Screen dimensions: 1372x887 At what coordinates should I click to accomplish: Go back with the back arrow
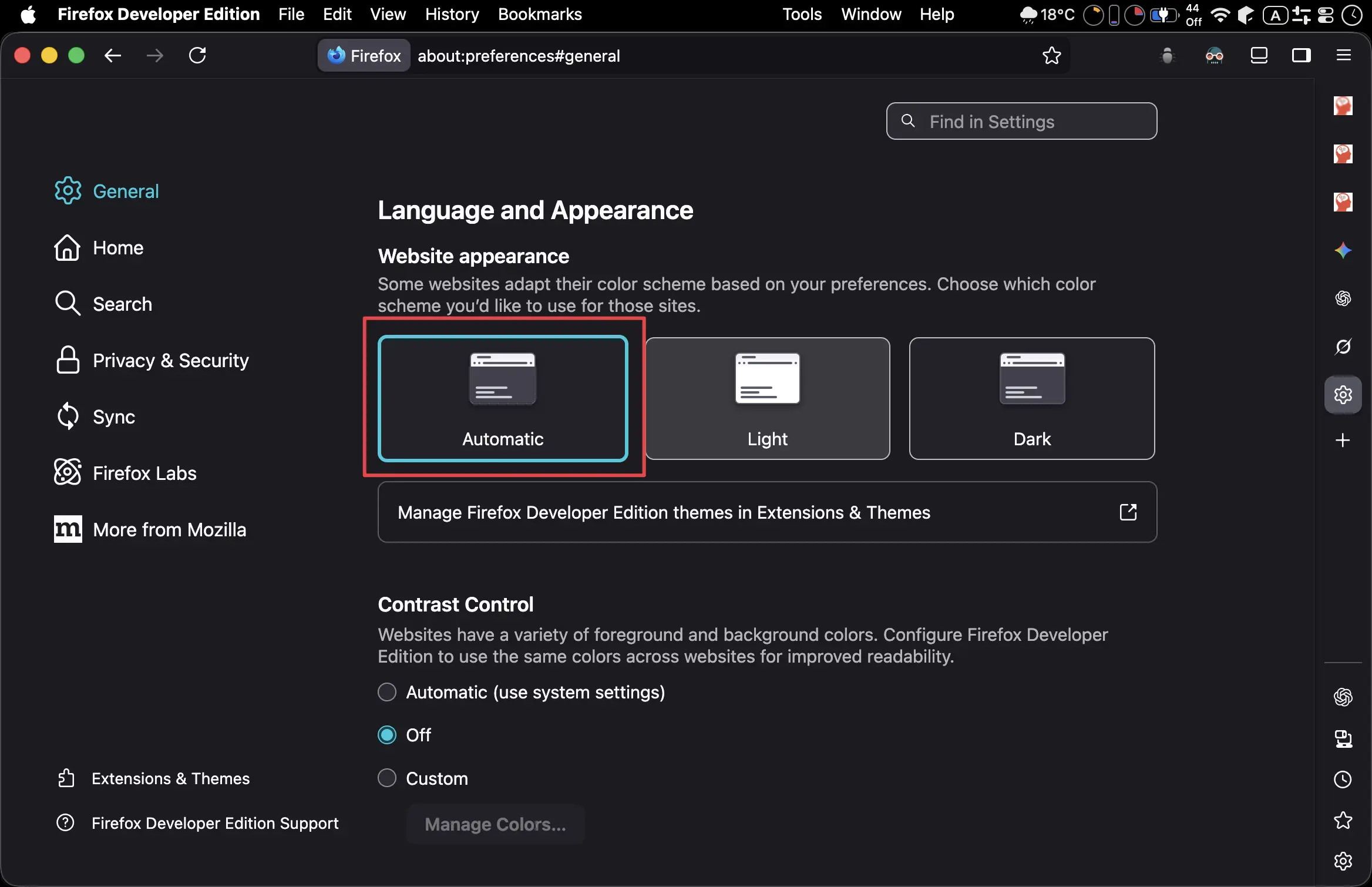point(113,56)
